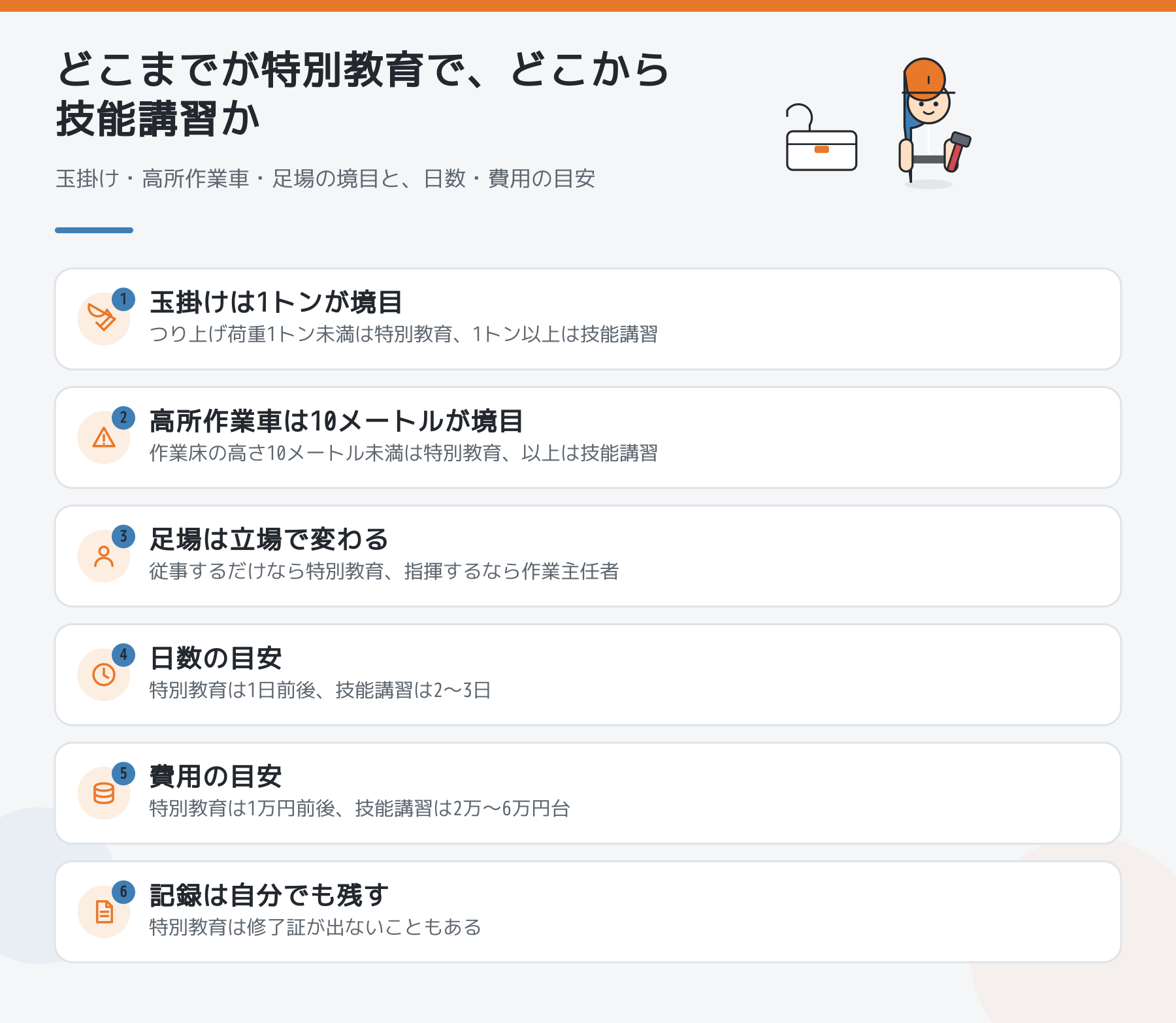1176x1023 pixels.
Task: Click the text 特別教育は修了証が出ないこともある
Action: click(316, 927)
